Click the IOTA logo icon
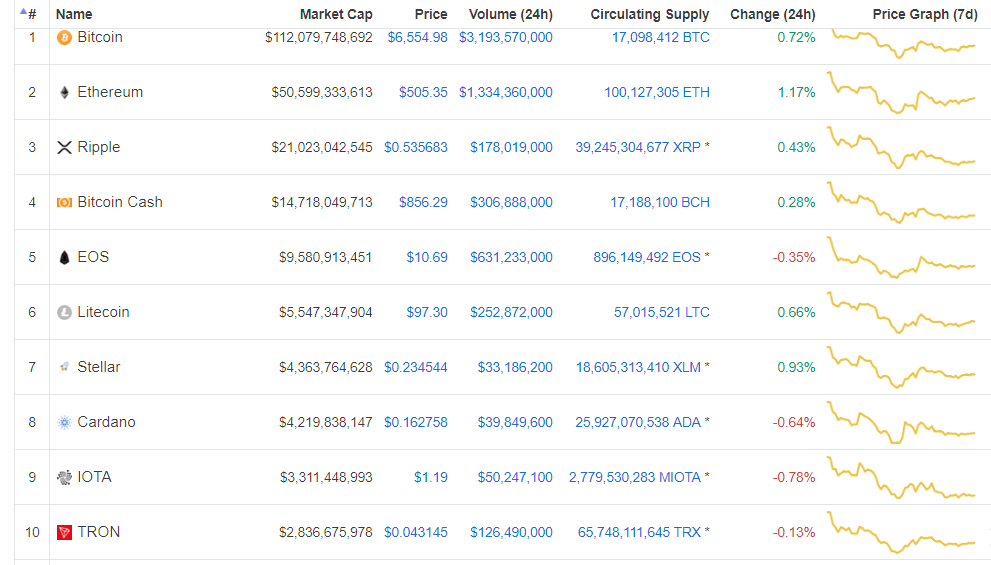This screenshot has width=991, height=565. pos(64,477)
